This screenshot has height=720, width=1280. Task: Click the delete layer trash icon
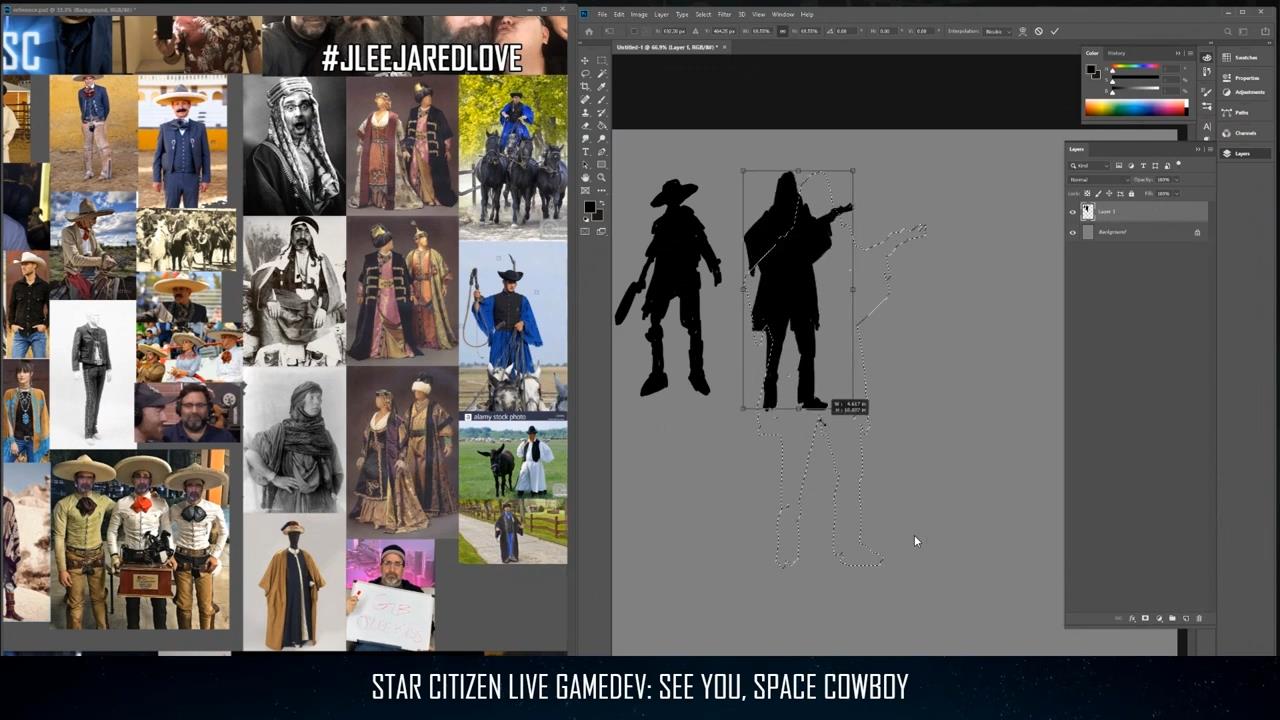coord(1200,618)
